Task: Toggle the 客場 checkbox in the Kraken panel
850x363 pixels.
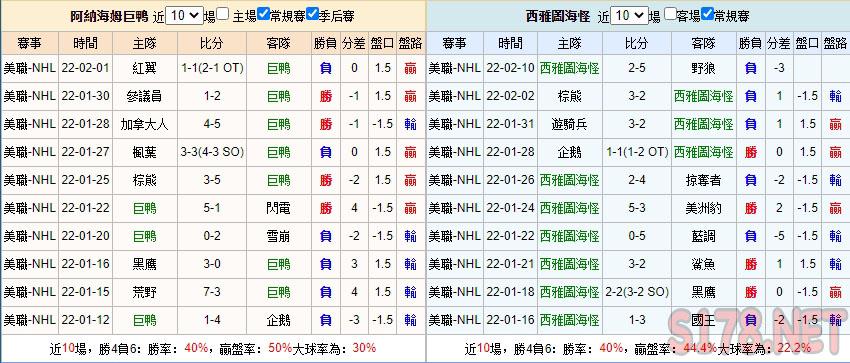Action: click(x=670, y=14)
